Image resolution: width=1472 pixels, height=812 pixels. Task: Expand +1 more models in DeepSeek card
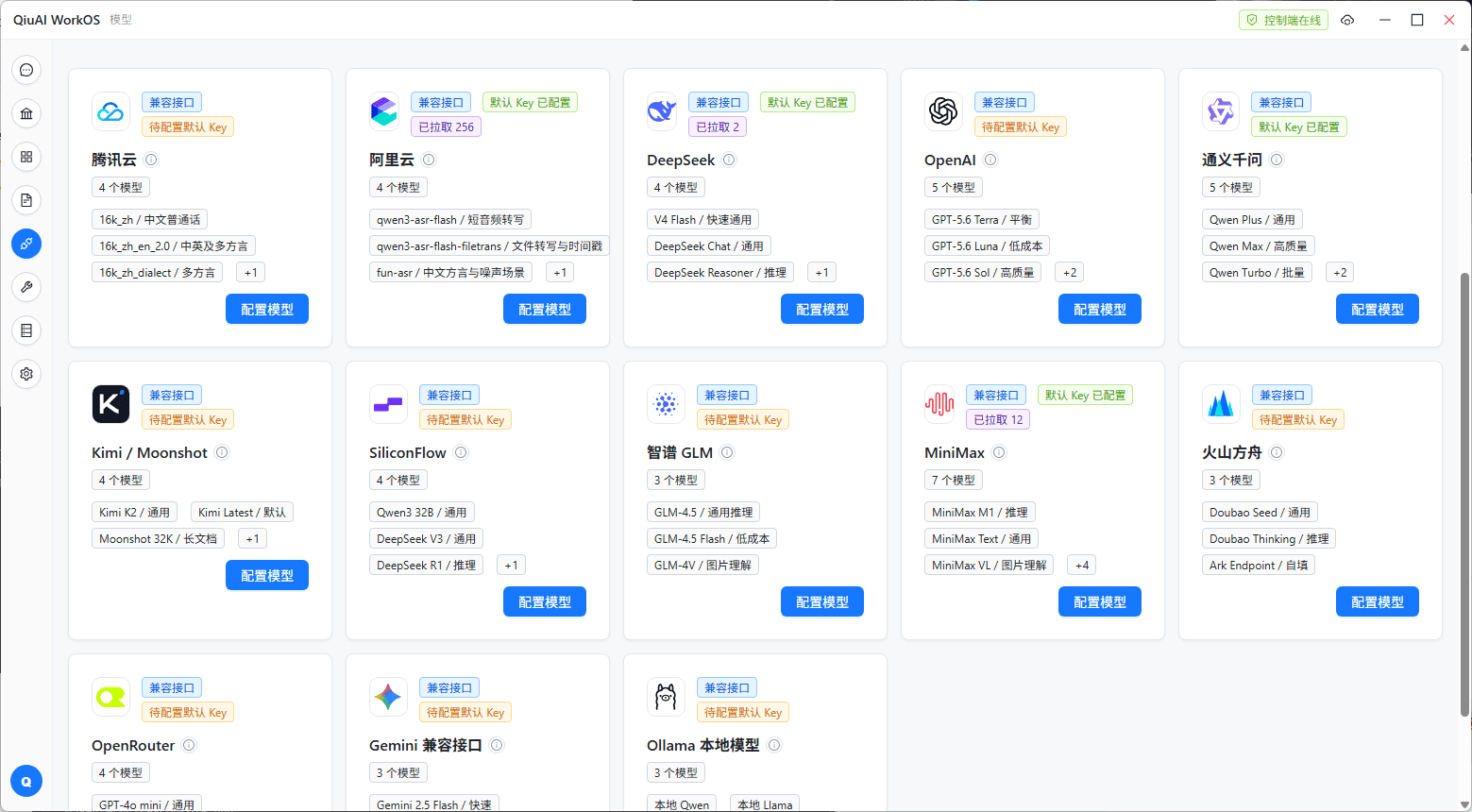[x=821, y=272]
